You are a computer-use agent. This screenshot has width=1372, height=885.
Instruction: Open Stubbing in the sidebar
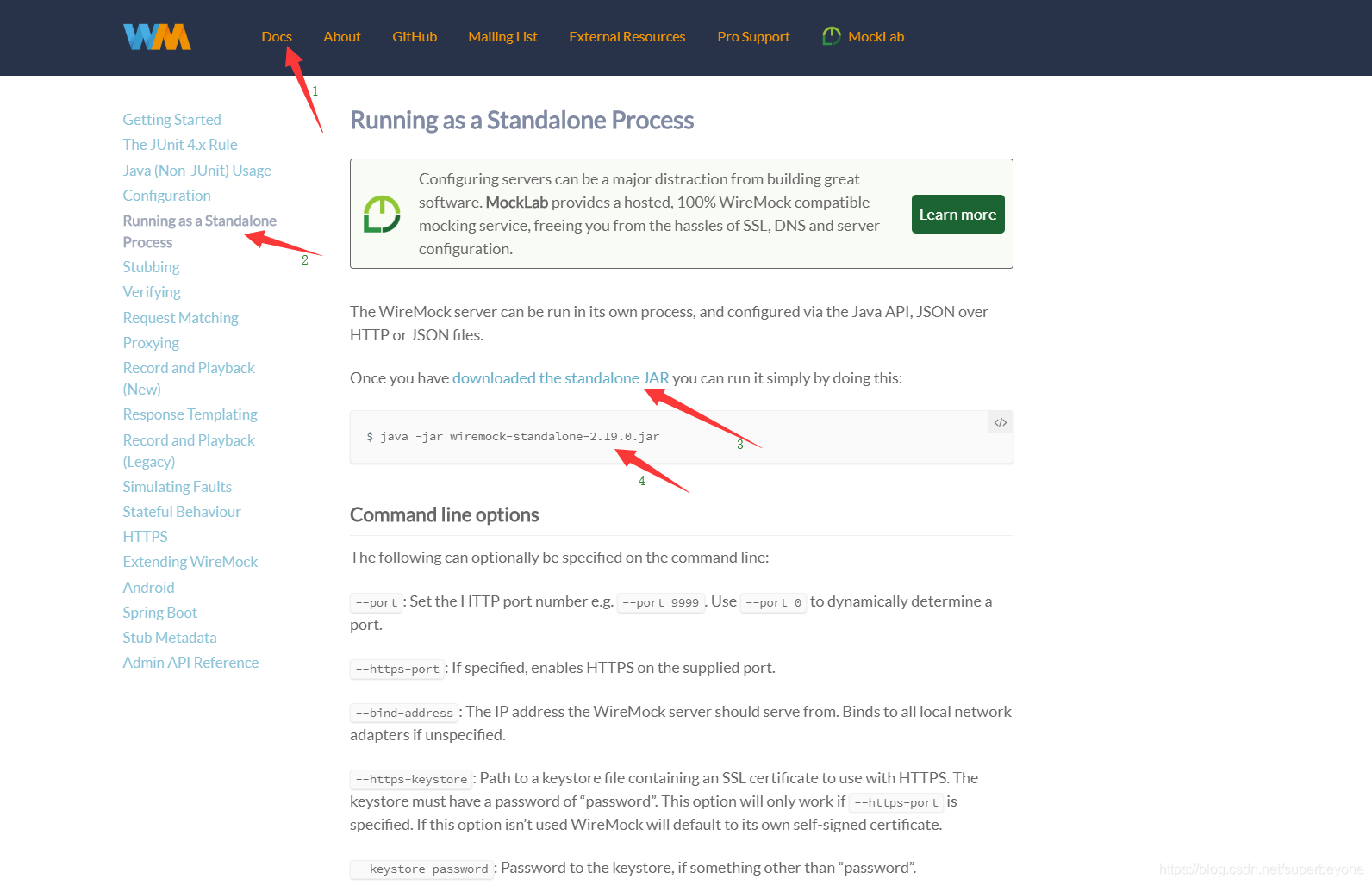151,267
